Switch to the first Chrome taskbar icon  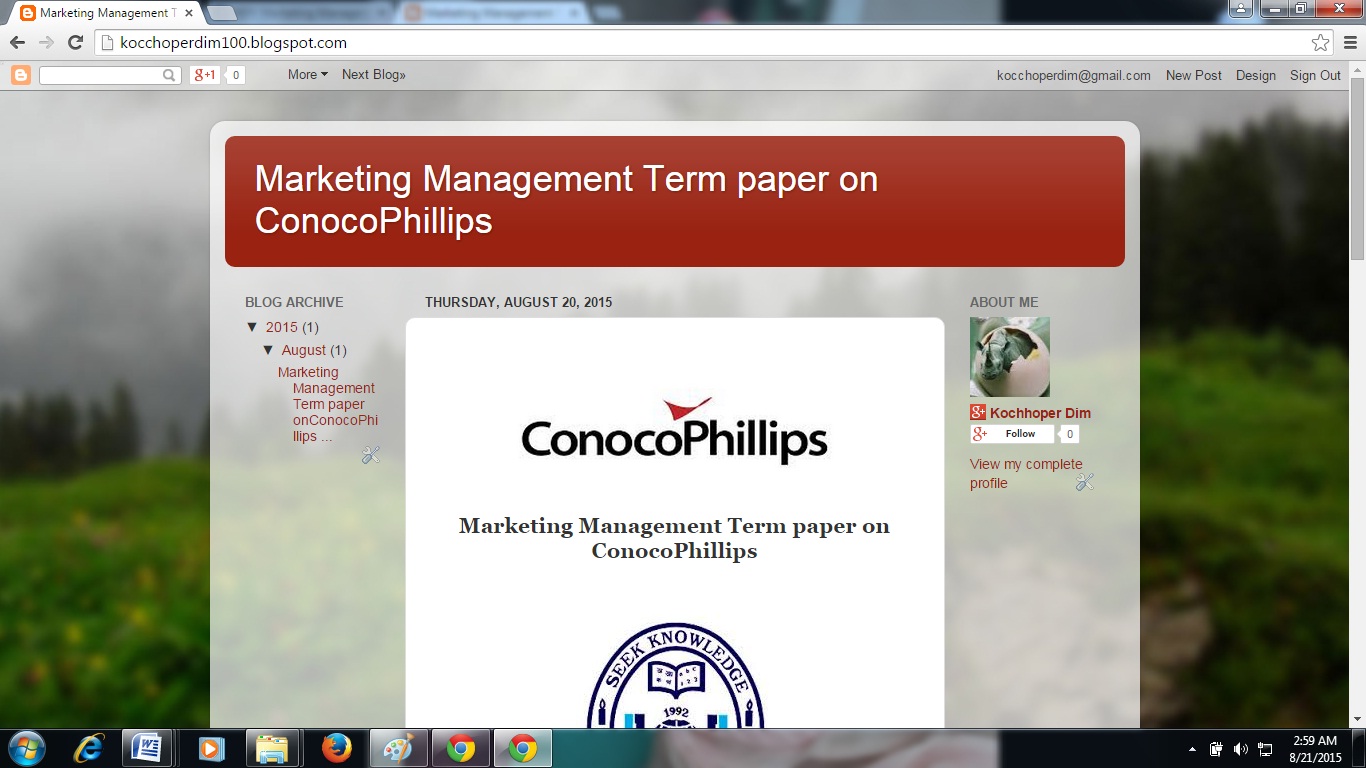(461, 748)
